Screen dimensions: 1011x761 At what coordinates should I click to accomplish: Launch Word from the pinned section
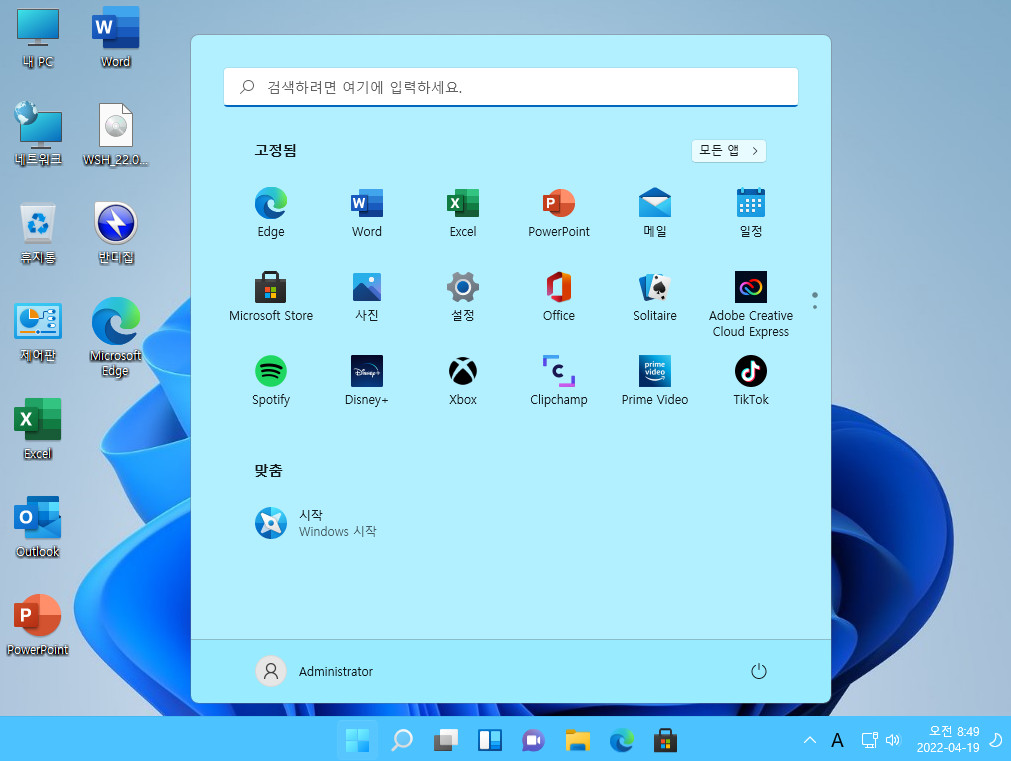[367, 213]
